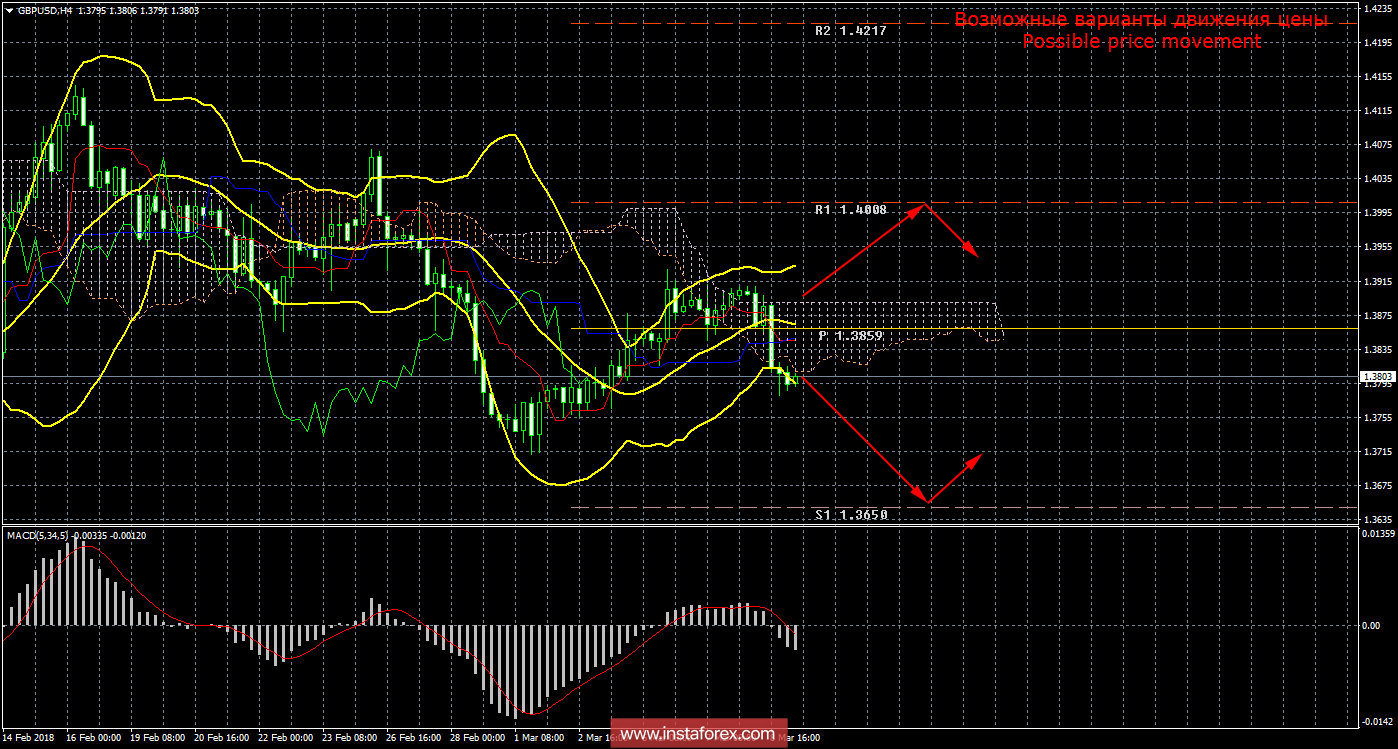Click the 14 Feb 2018 date label
The height and width of the screenshot is (749, 1398).
pyautogui.click(x=30, y=738)
